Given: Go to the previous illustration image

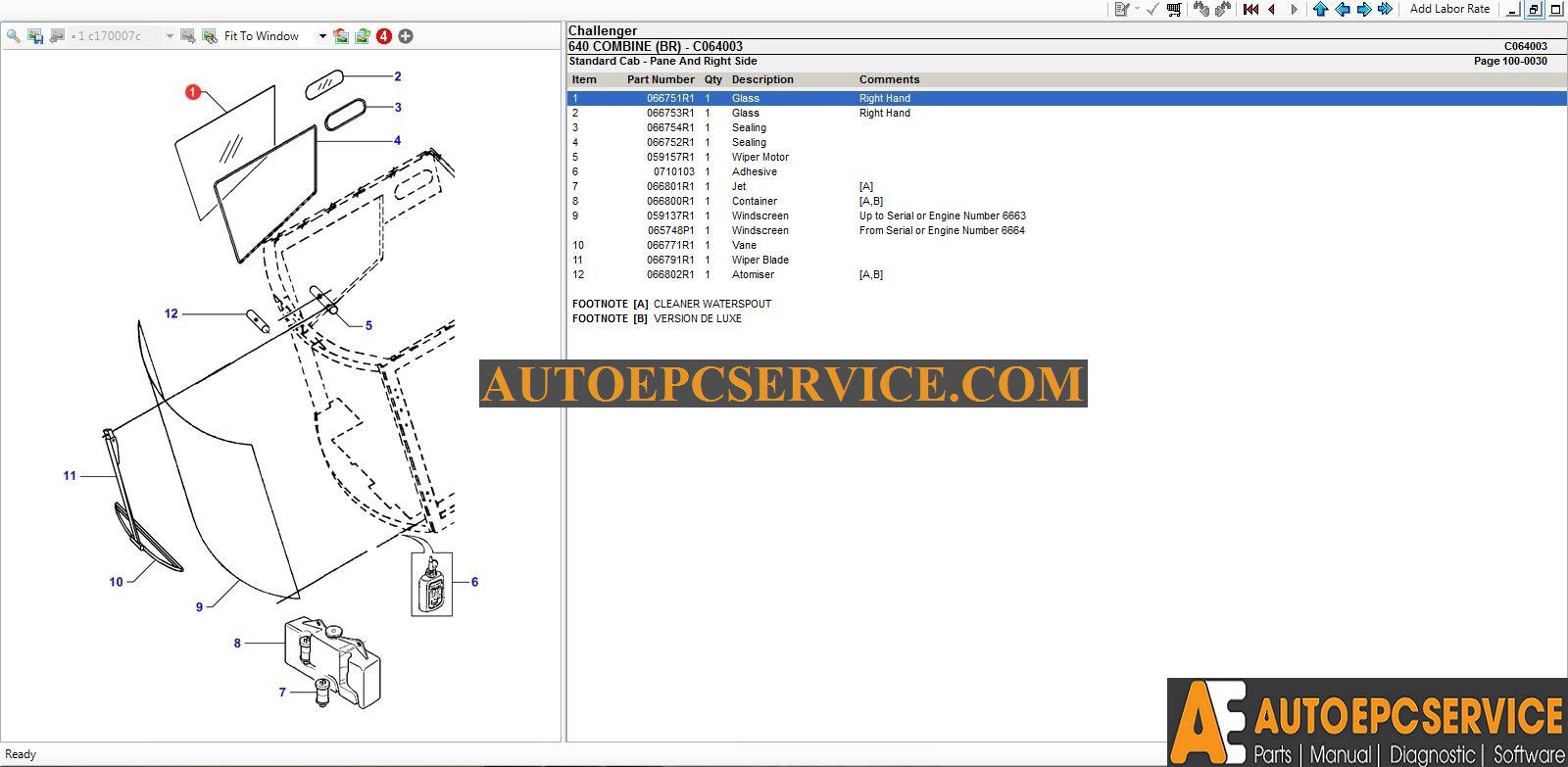Looking at the screenshot, I should click(x=57, y=36).
